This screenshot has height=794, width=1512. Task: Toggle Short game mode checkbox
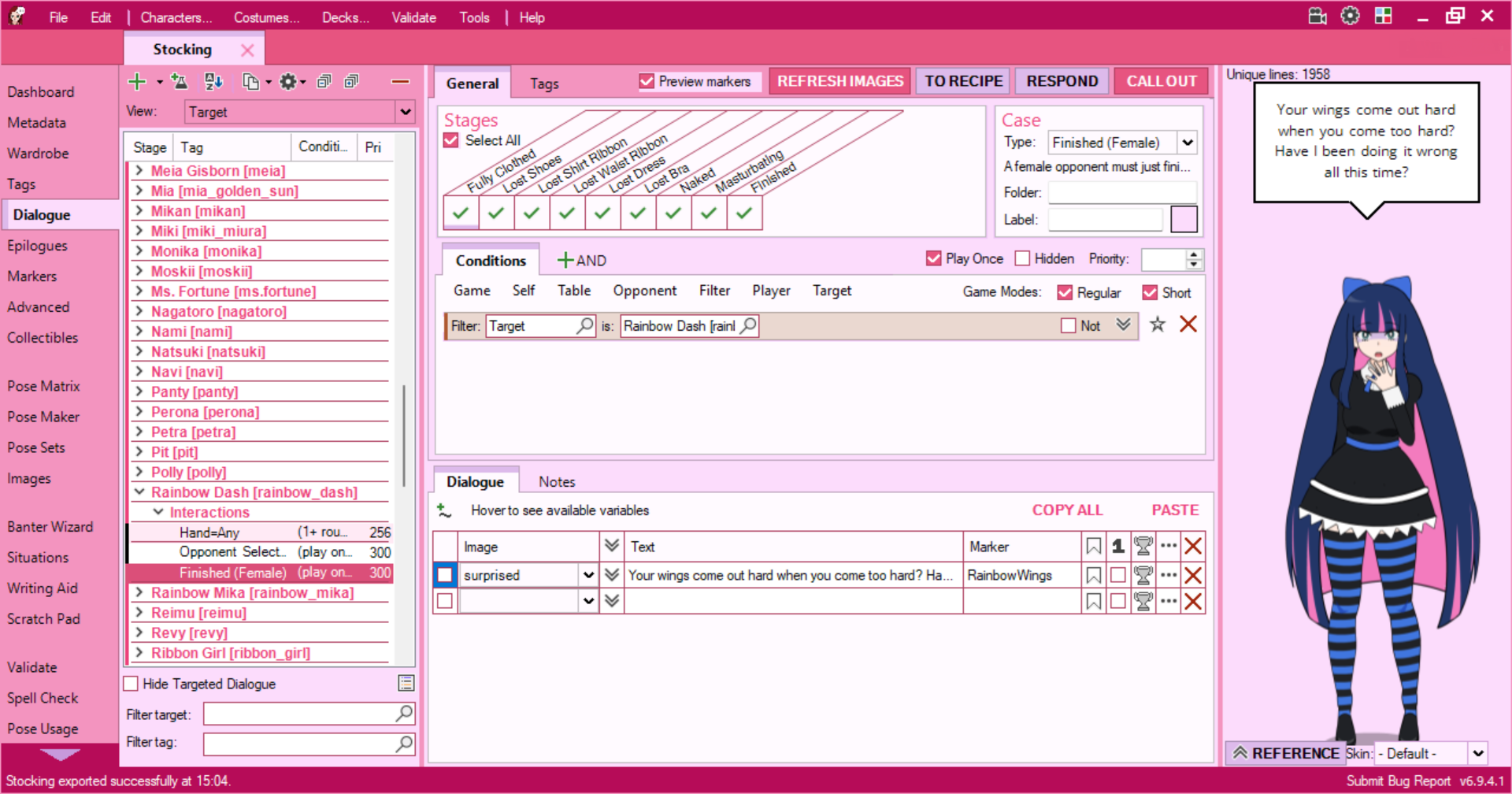[x=1150, y=292]
